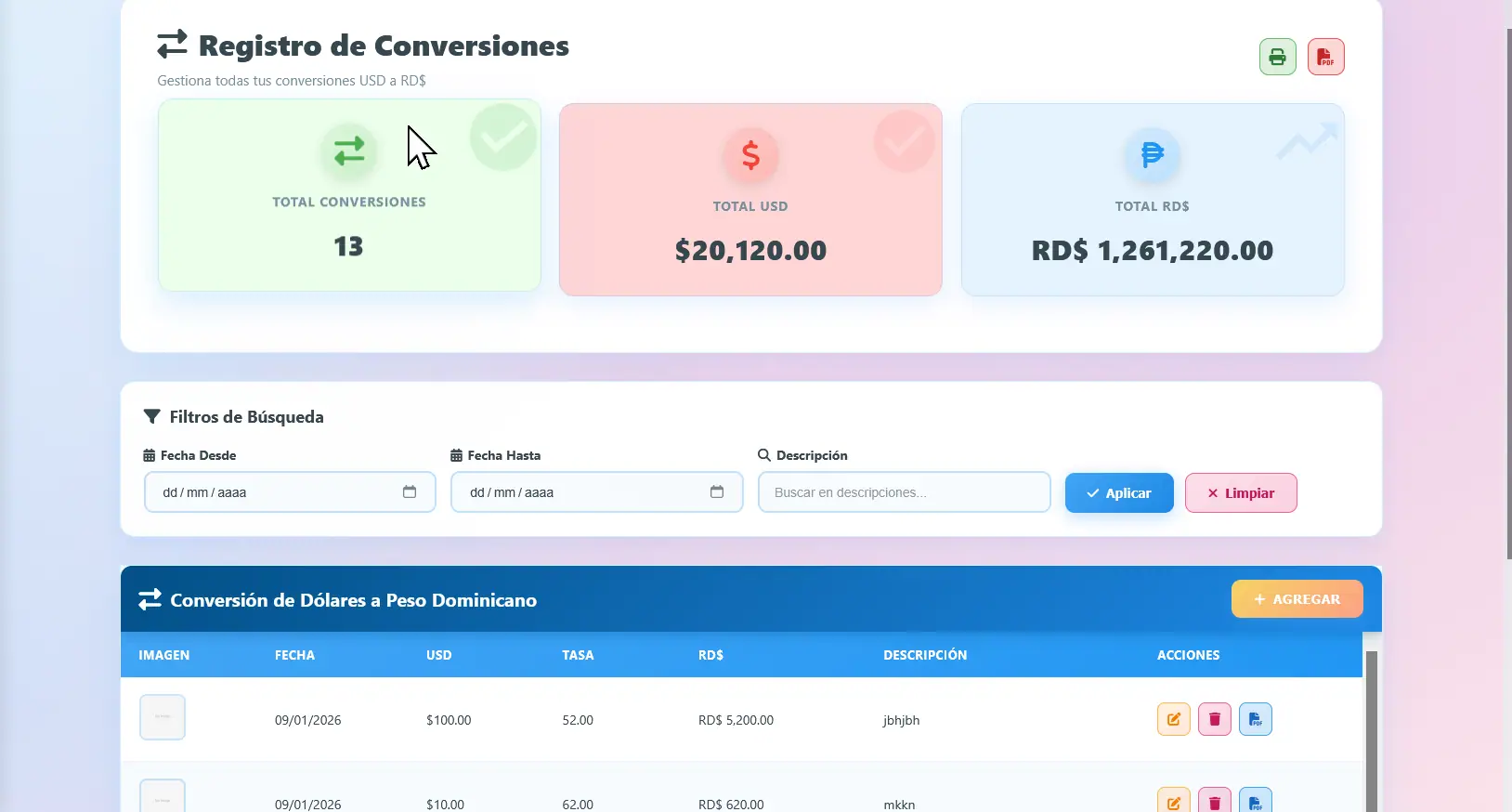
Task: Click the page's vertical scrollbar
Action: [x=1508, y=293]
